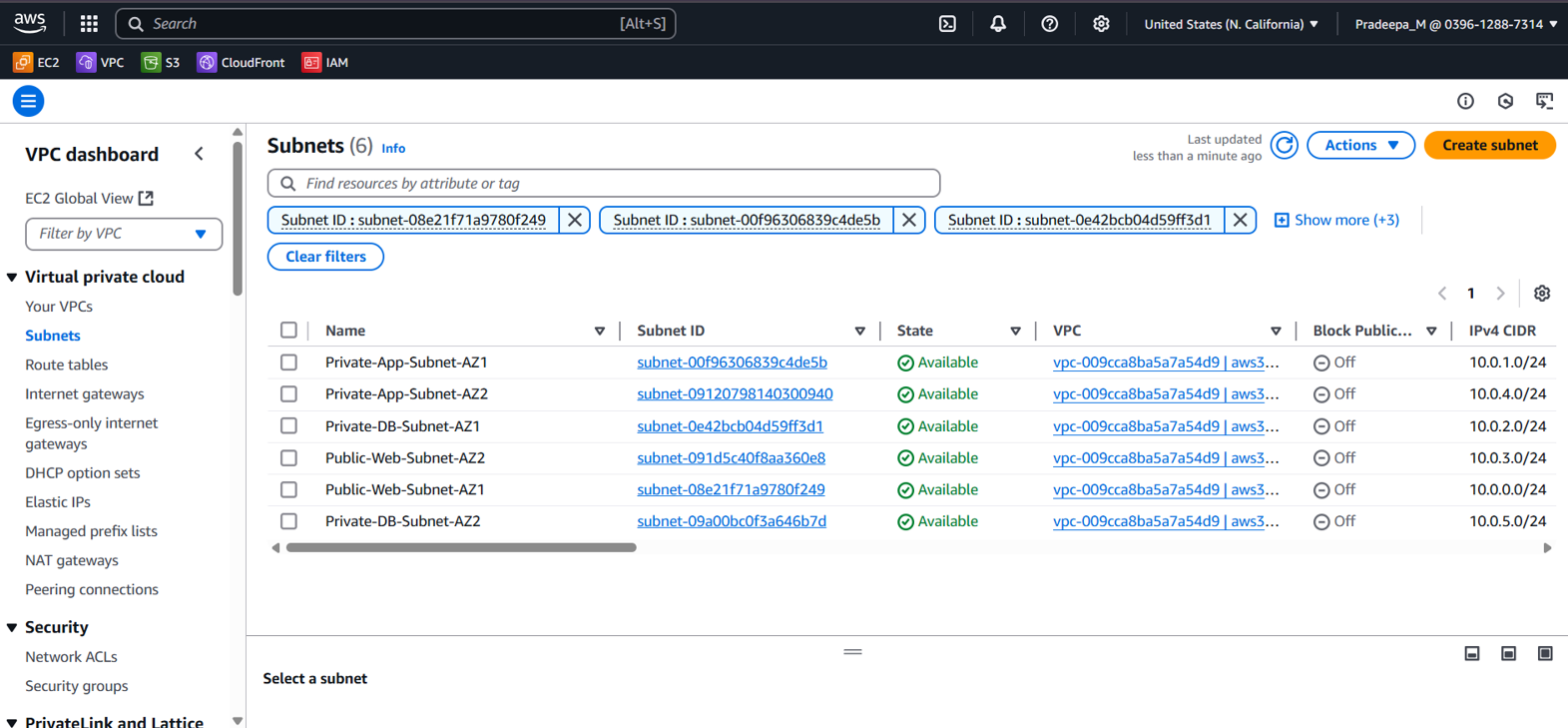Select all subnets header checkbox
Image resolution: width=1568 pixels, height=728 pixels.
[288, 331]
